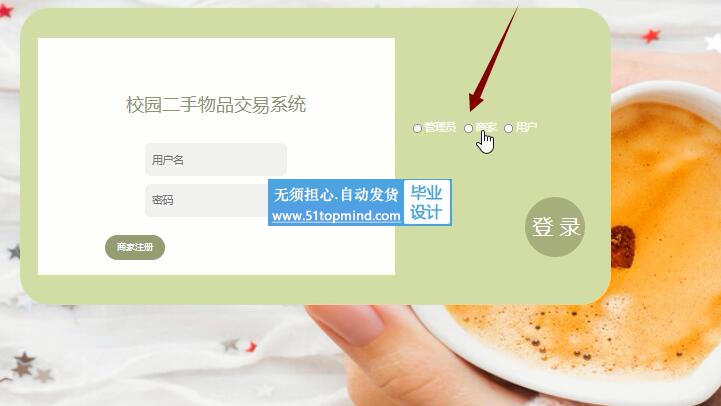The height and width of the screenshot is (406, 721).
Task: Click the gray star decorations at bottom-left
Action: (29, 366)
